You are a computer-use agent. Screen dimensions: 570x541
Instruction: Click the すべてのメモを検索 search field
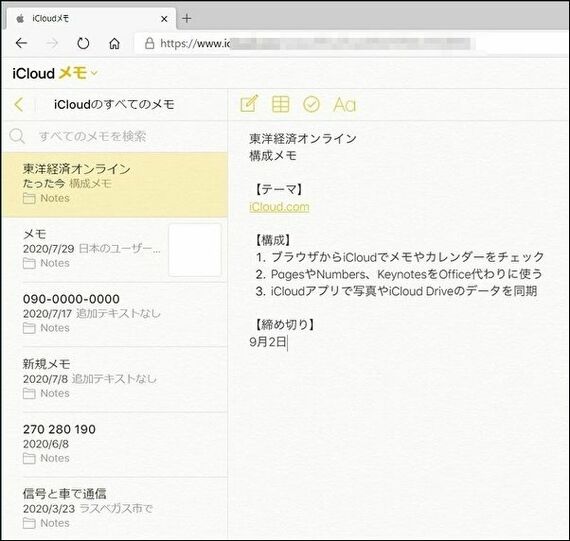tap(120, 136)
